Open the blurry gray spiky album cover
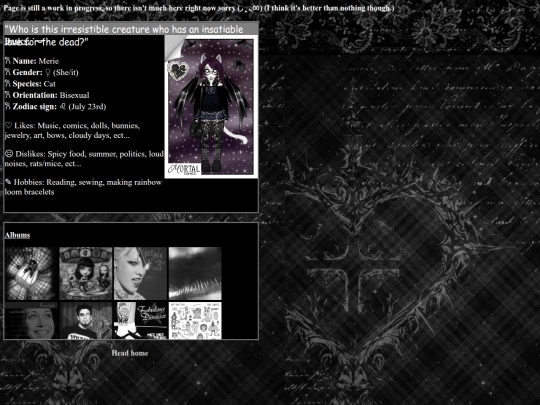 point(195,273)
